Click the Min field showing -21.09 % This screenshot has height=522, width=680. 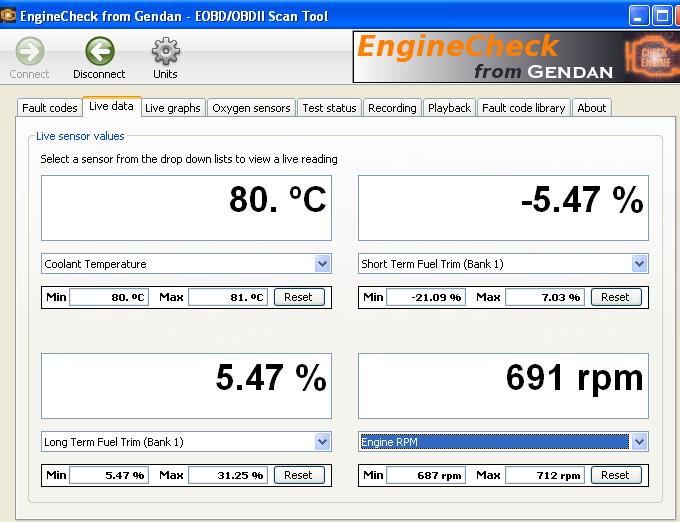click(426, 297)
